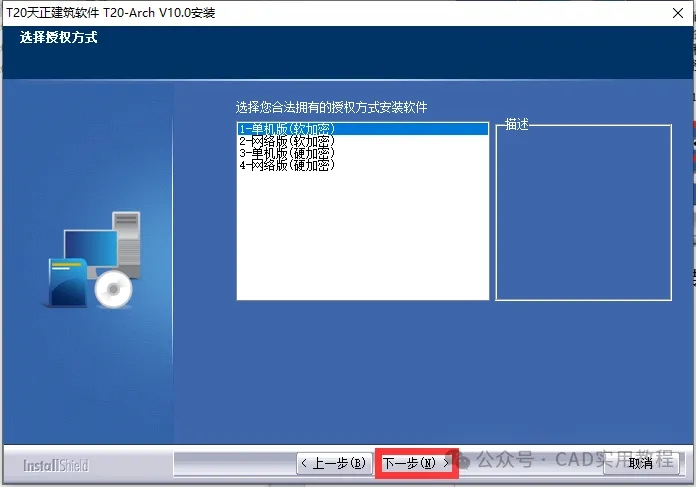The image size is (696, 487).
Task: Cancel installation with 取消 button
Action: click(x=641, y=463)
